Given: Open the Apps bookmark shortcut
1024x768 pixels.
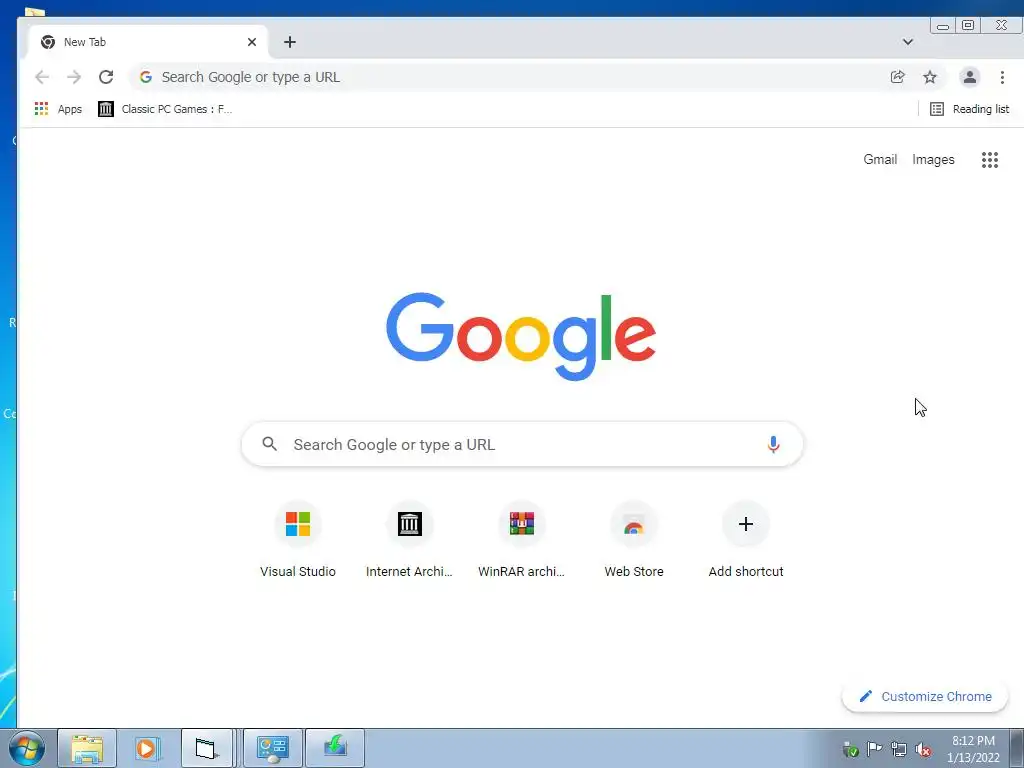Looking at the screenshot, I should [x=58, y=109].
